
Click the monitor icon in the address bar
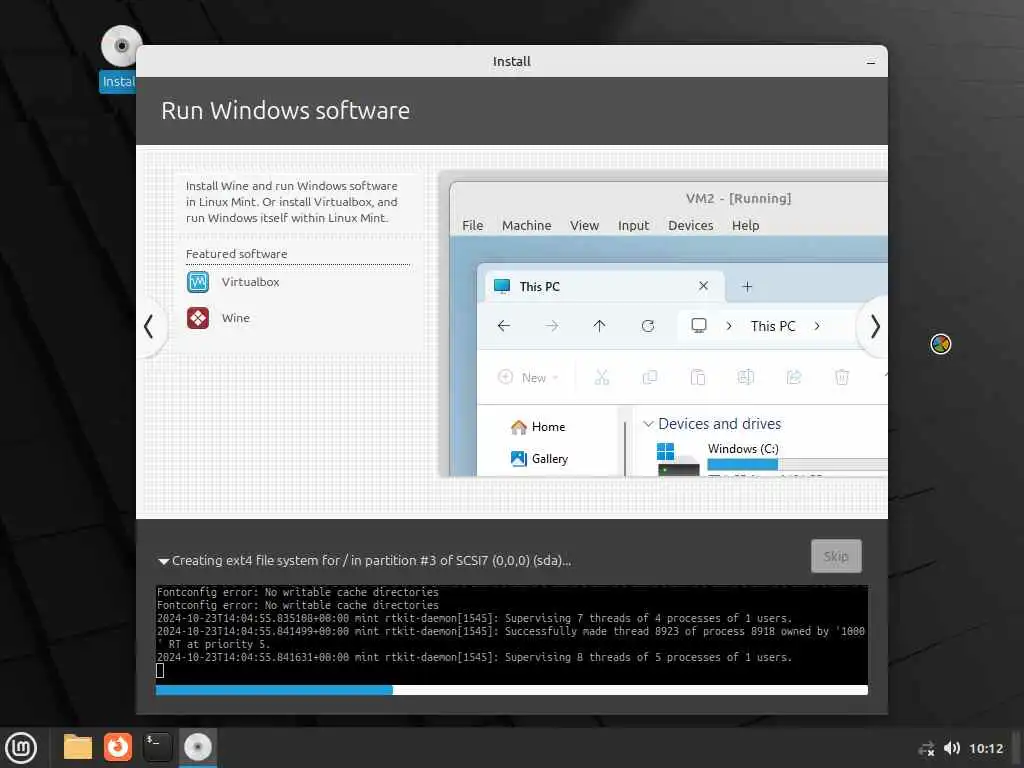pos(699,325)
